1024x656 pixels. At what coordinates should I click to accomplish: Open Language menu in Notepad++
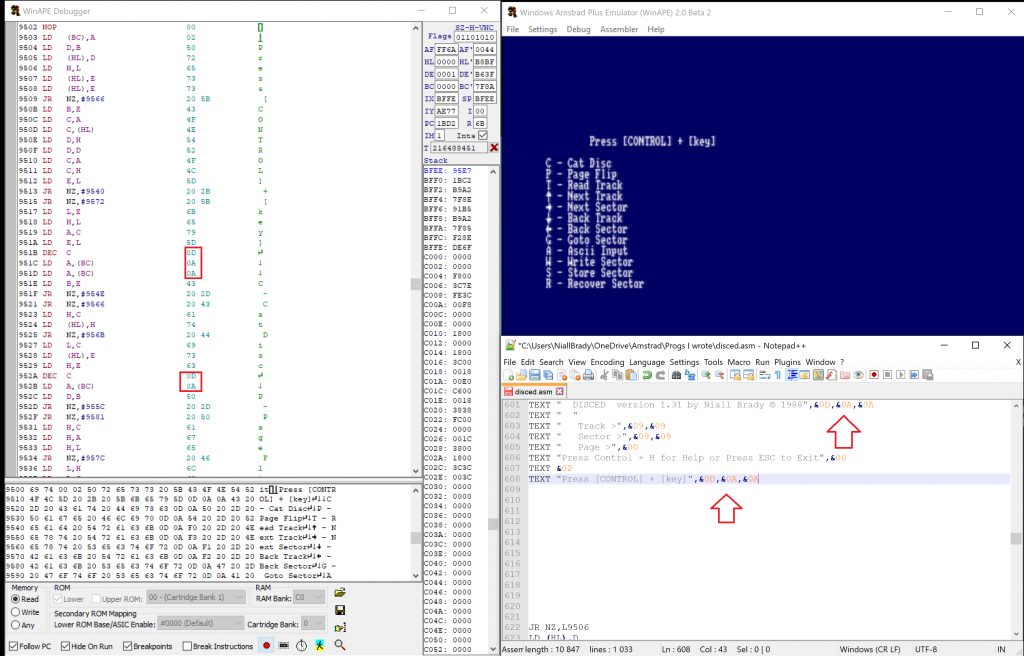click(647, 362)
